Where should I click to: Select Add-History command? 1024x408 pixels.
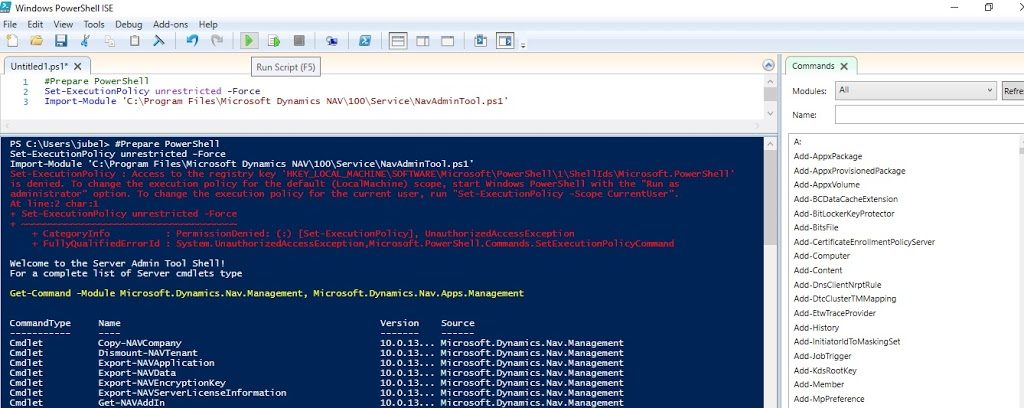coord(816,328)
